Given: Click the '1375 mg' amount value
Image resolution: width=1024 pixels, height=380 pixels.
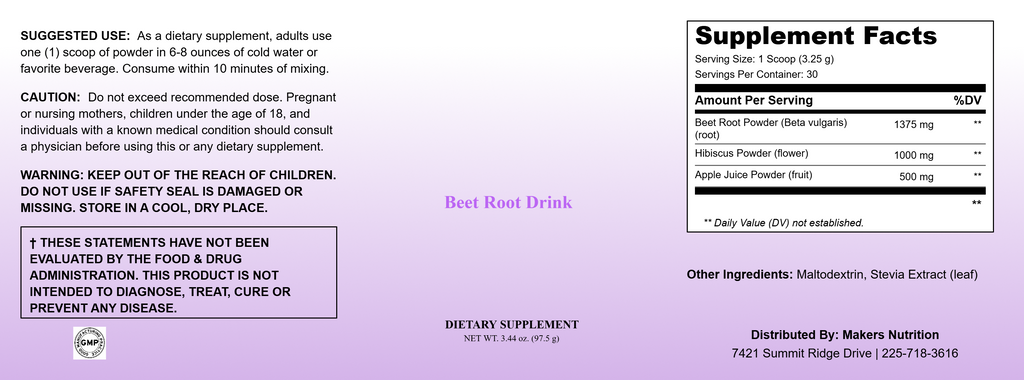Looking at the screenshot, I should click(x=914, y=125).
